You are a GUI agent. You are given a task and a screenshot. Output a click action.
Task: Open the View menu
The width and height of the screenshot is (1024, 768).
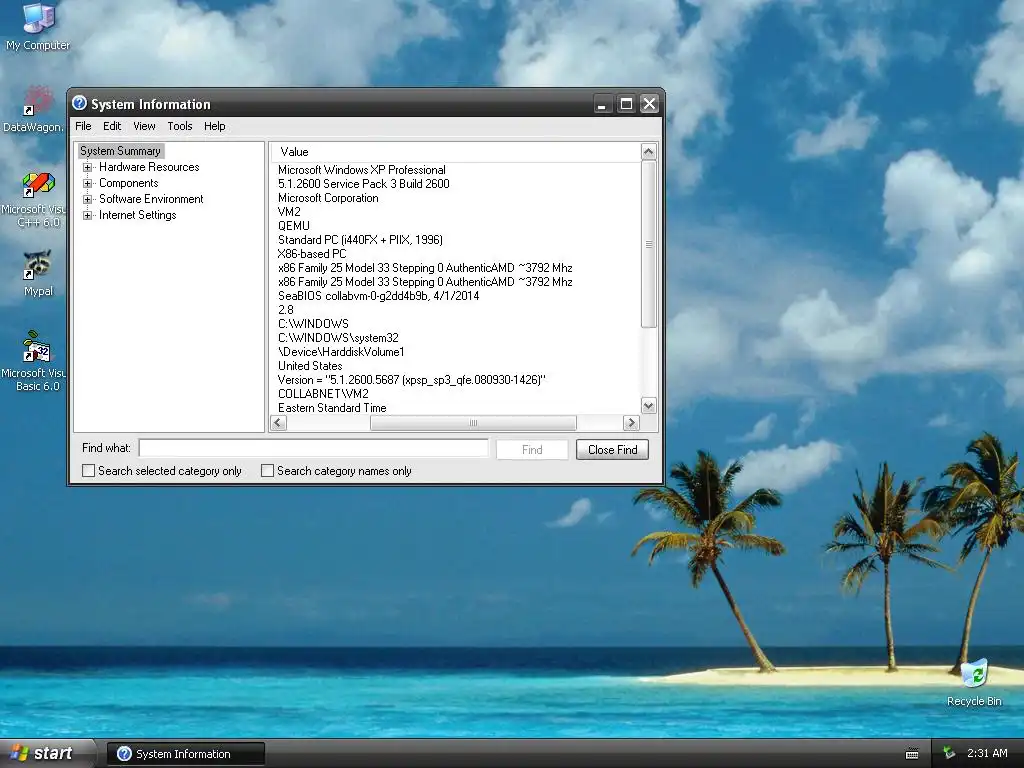tap(144, 126)
